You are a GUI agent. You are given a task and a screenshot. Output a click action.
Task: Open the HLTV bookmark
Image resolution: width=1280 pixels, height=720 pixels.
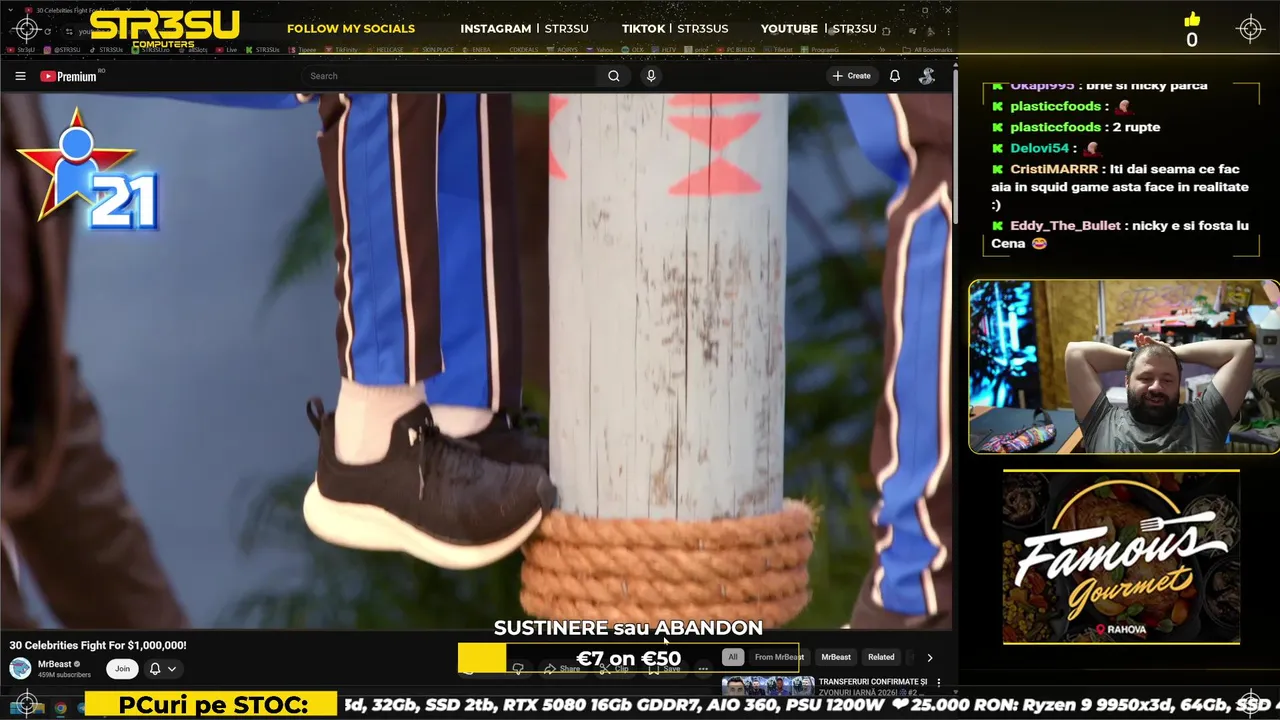[666, 49]
